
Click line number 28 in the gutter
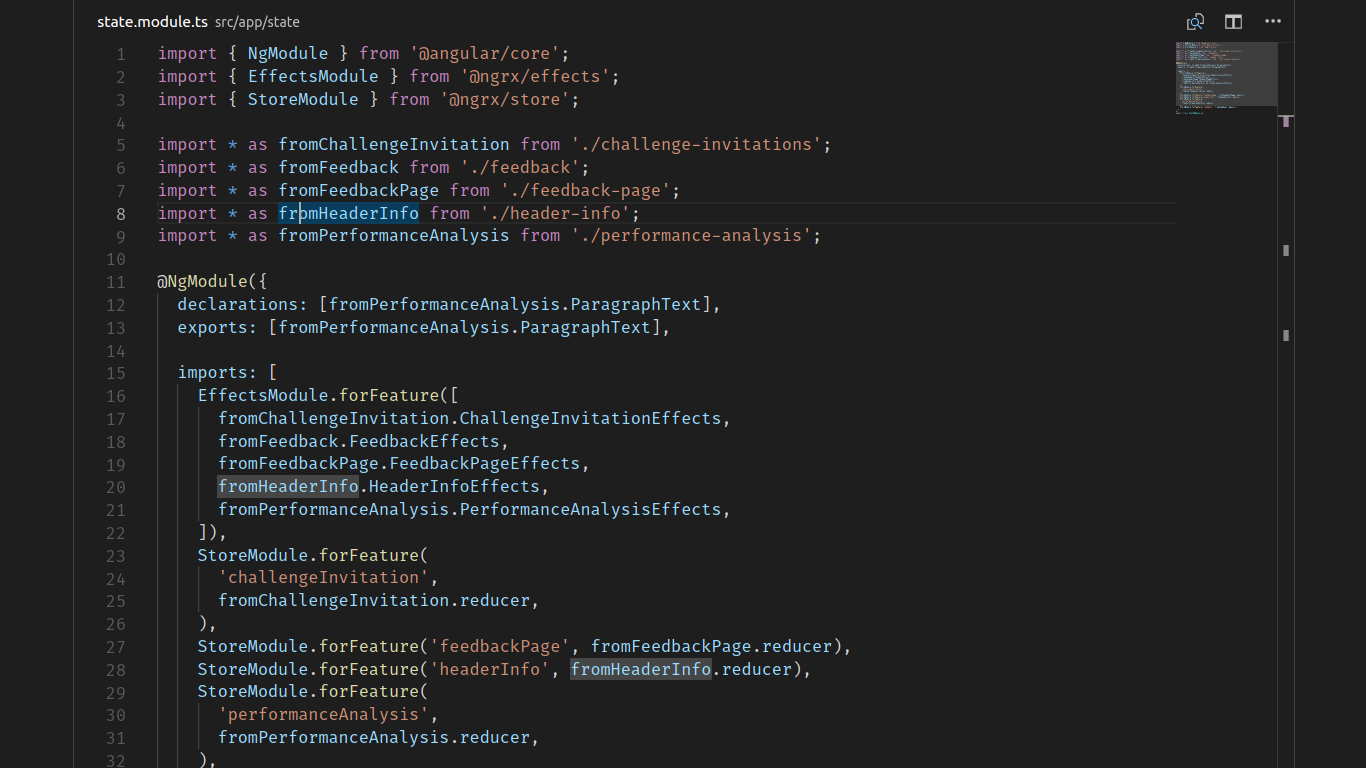pos(116,670)
